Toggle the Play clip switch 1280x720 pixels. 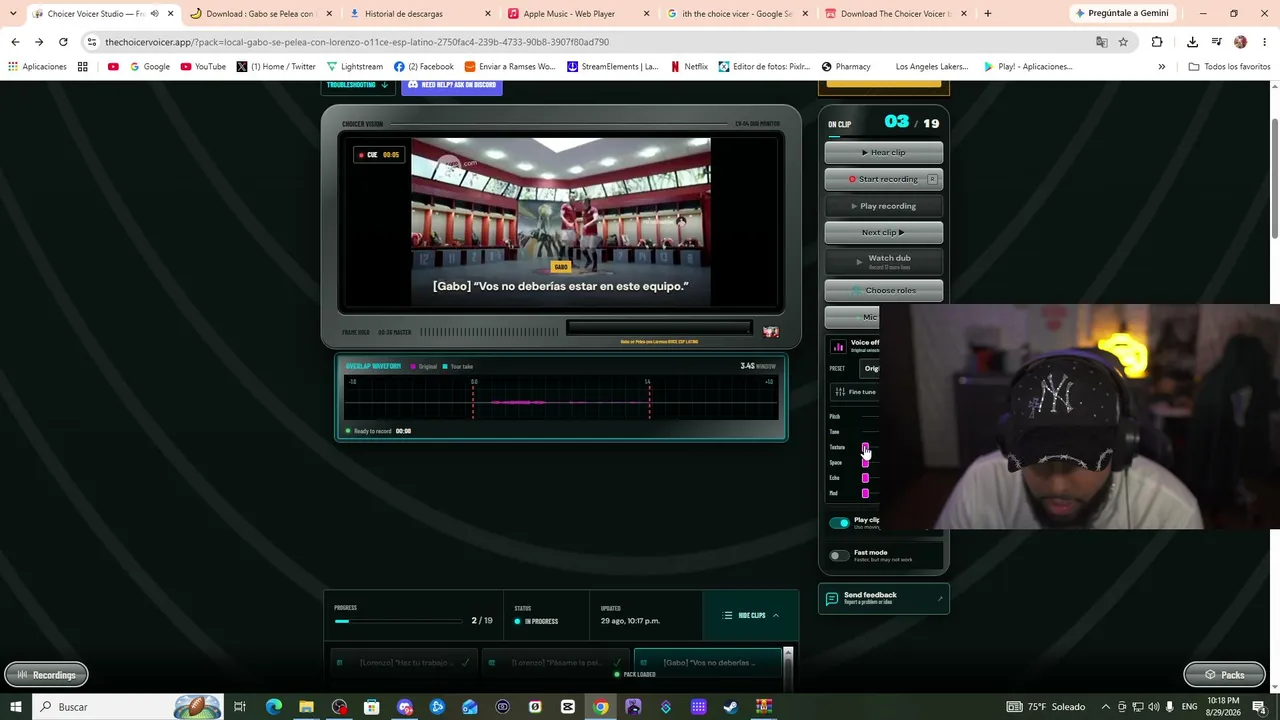839,523
